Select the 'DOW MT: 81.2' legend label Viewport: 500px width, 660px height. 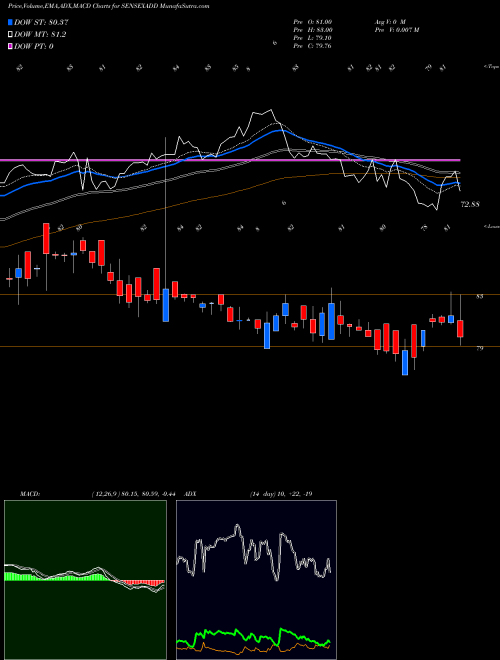pyautogui.click(x=40, y=35)
